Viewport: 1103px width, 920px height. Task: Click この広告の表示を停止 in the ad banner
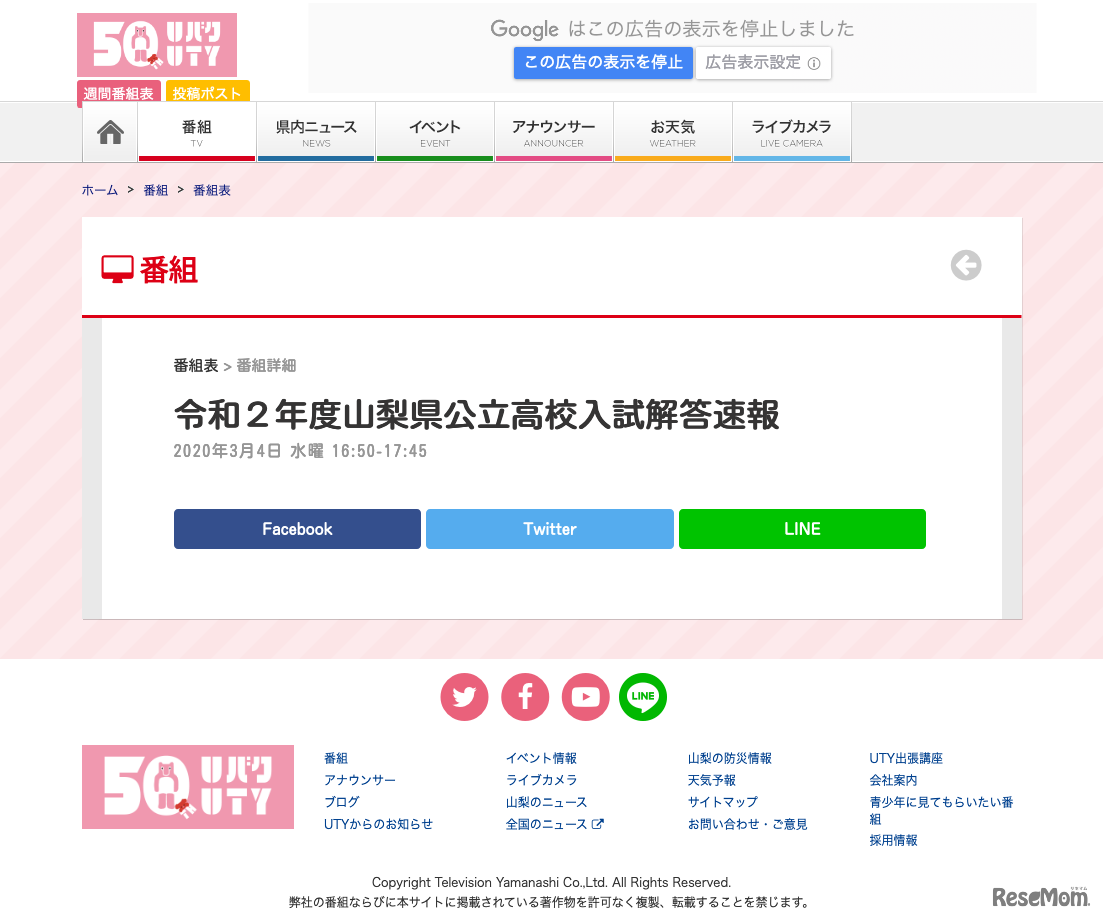point(603,62)
